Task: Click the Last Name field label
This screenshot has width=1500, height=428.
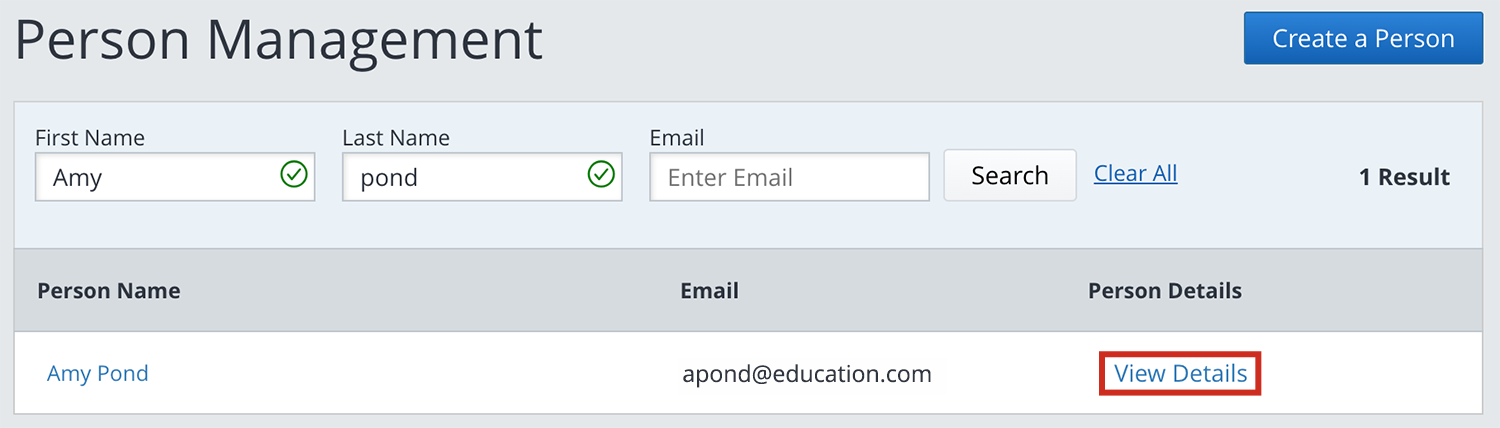Action: pos(396,138)
